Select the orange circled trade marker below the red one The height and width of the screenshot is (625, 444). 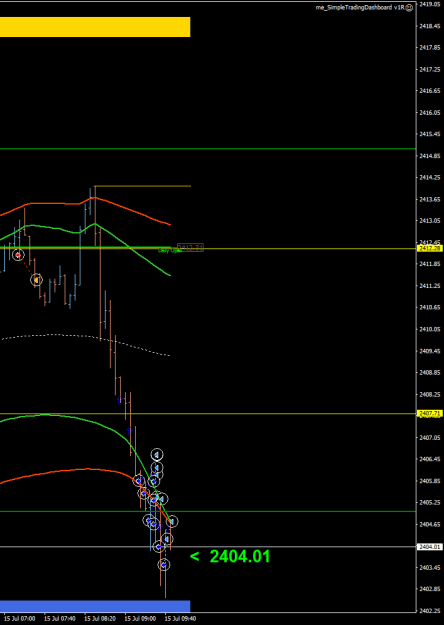tap(36, 280)
